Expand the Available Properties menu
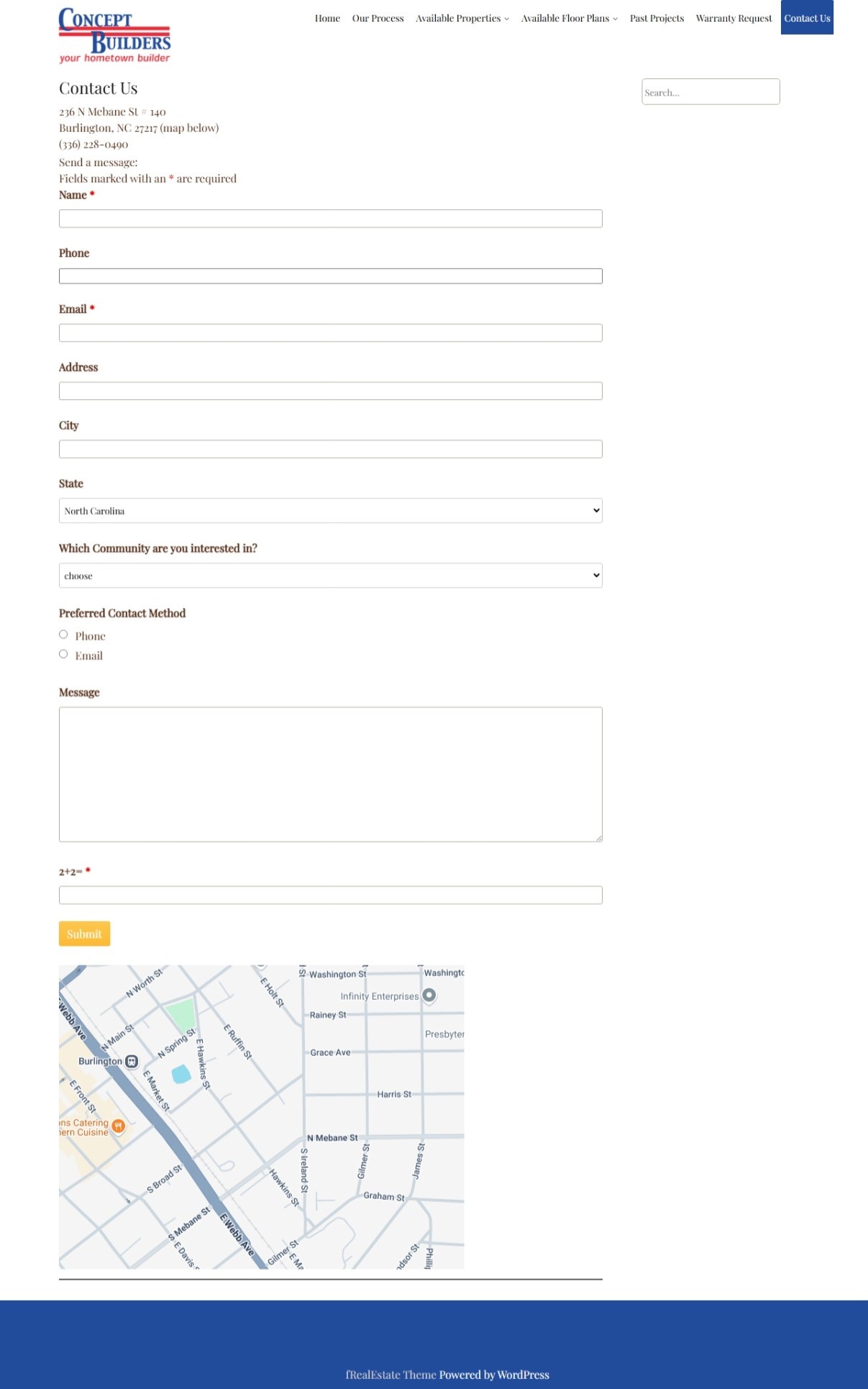 click(462, 19)
